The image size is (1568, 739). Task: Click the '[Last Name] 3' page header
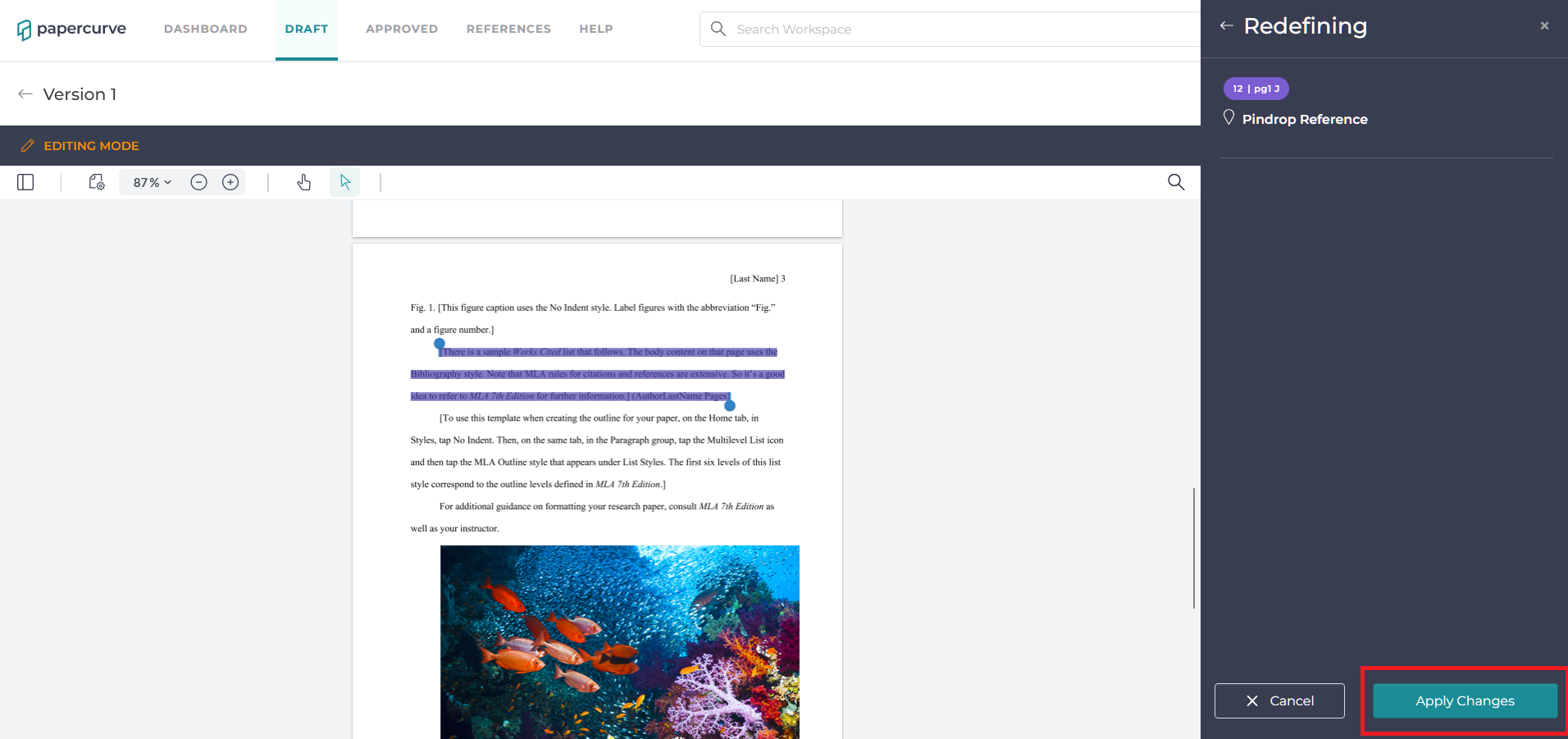tap(758, 279)
